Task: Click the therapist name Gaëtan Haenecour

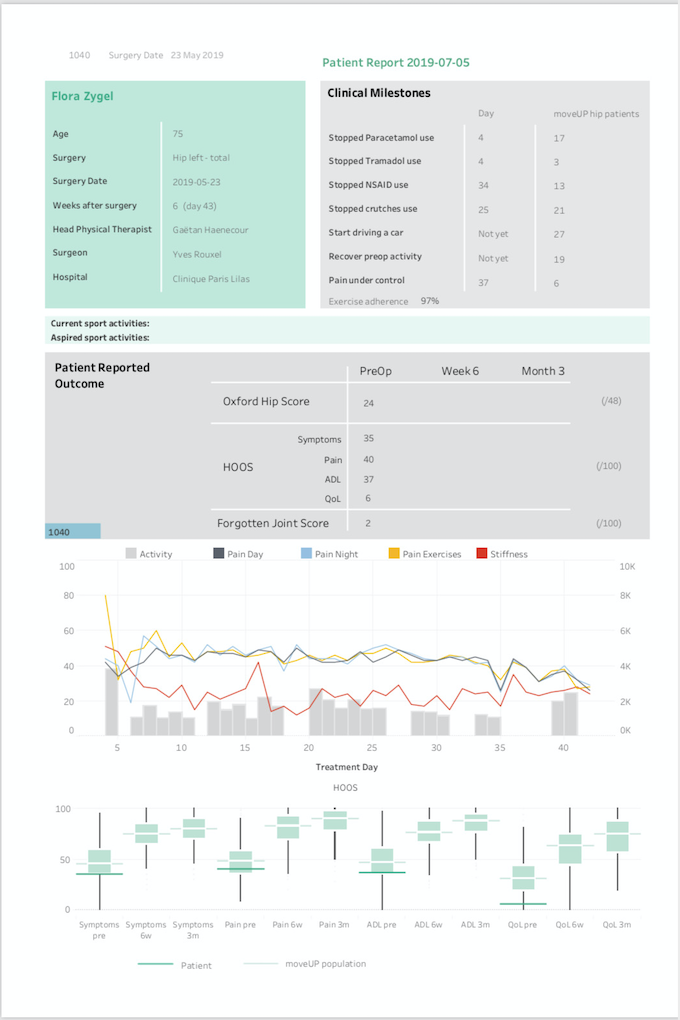Action: [x=210, y=230]
